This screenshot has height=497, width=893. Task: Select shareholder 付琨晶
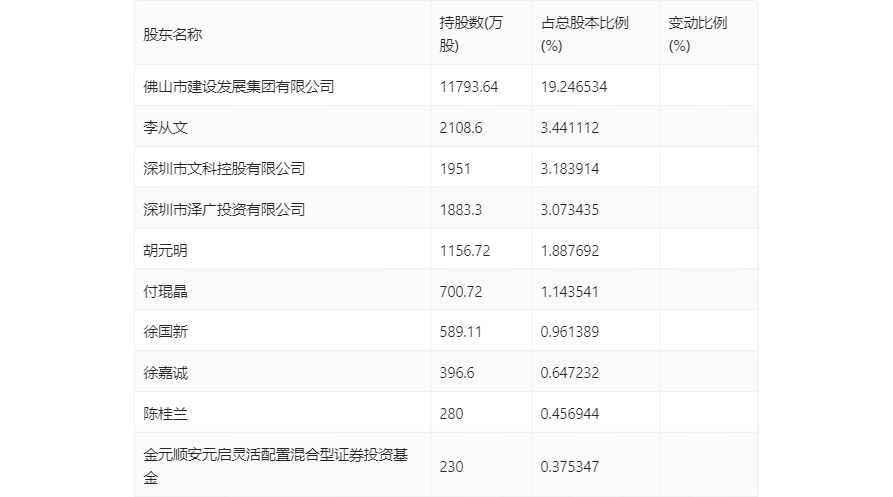coord(165,291)
